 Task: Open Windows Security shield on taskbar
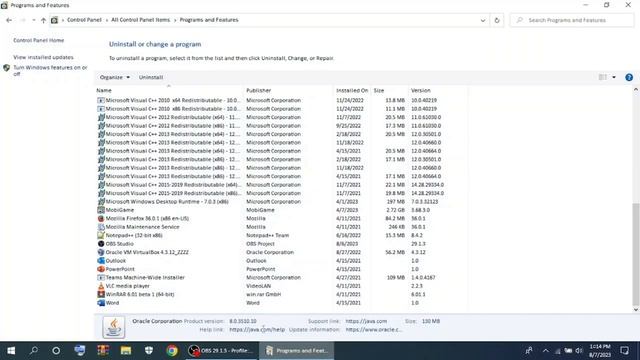[x=149, y=350]
